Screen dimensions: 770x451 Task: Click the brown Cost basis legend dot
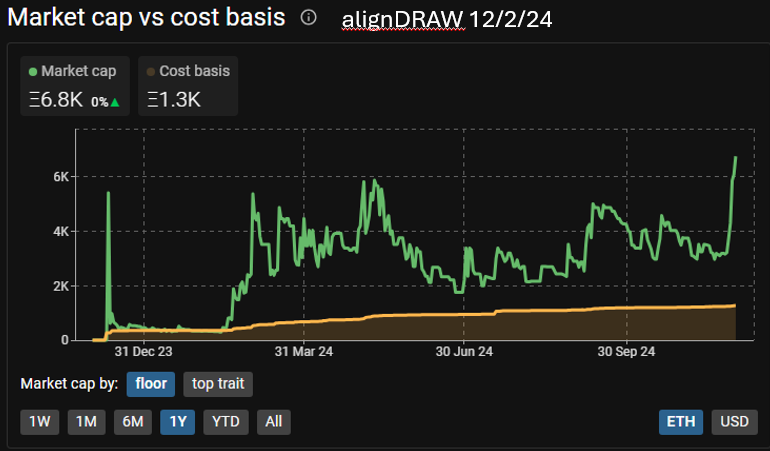(151, 72)
